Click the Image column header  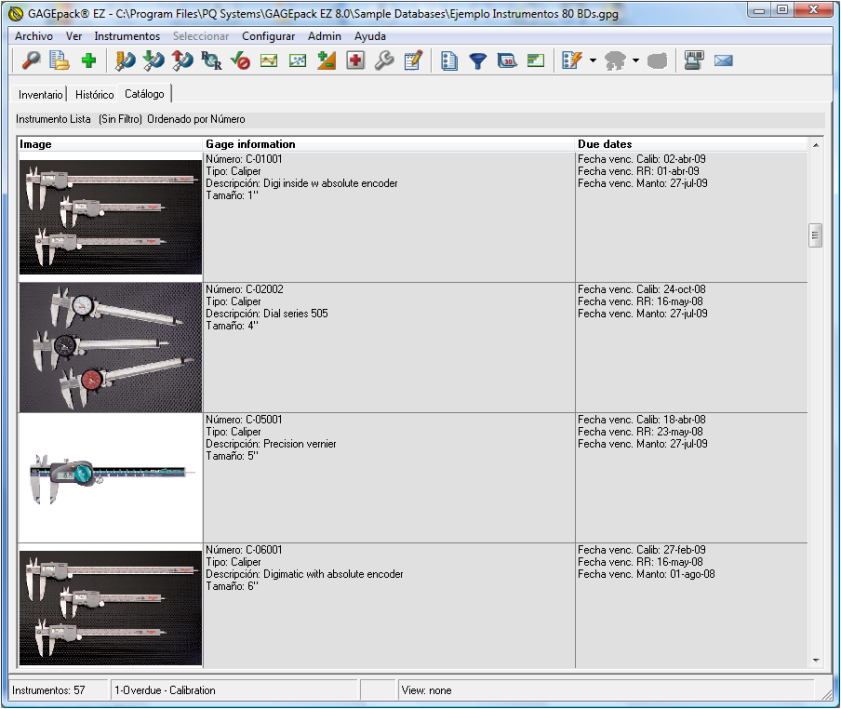click(110, 144)
